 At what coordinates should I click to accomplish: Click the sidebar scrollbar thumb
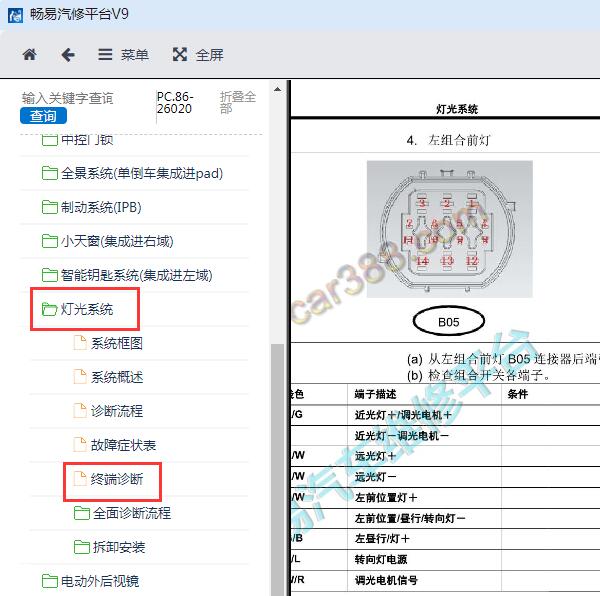277,469
